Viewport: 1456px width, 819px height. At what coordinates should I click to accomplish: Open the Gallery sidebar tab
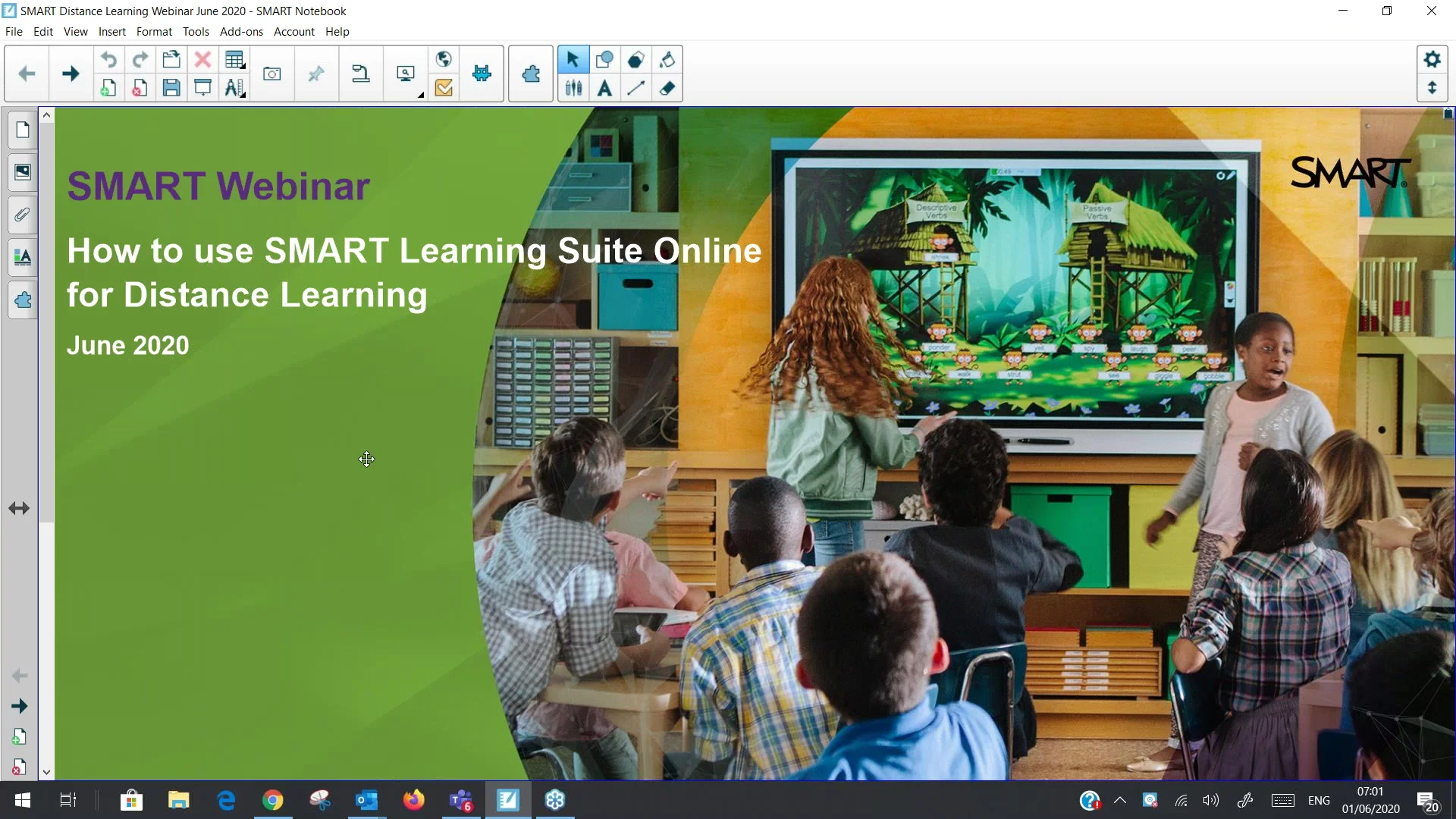click(23, 172)
